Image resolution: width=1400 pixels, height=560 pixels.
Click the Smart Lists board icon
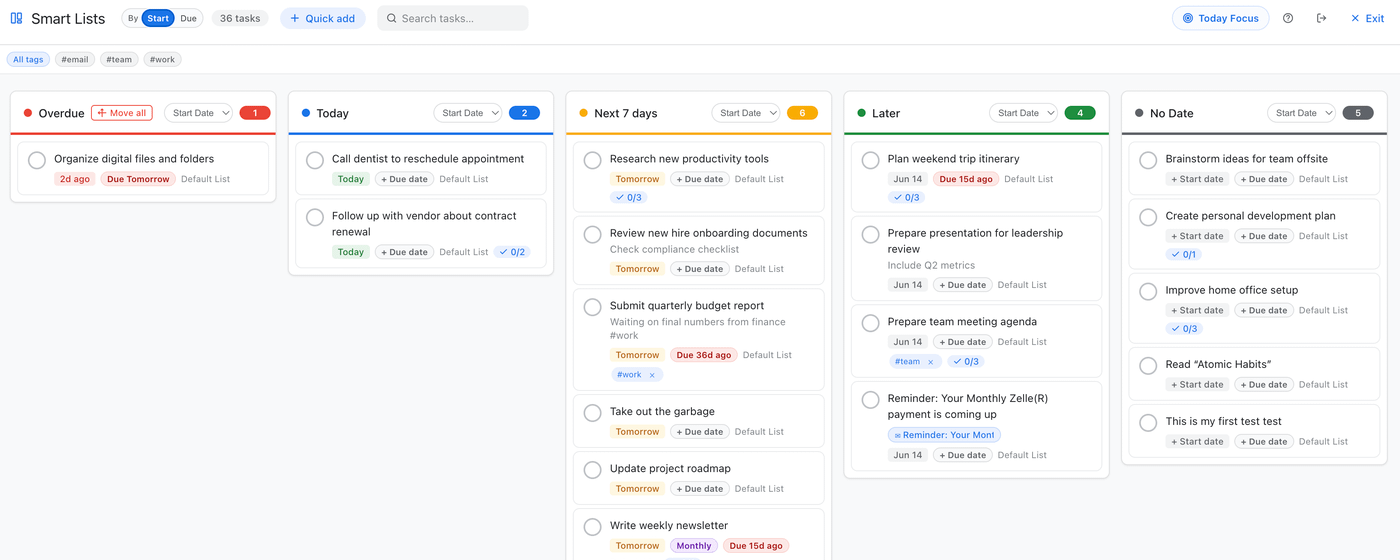click(x=16, y=18)
